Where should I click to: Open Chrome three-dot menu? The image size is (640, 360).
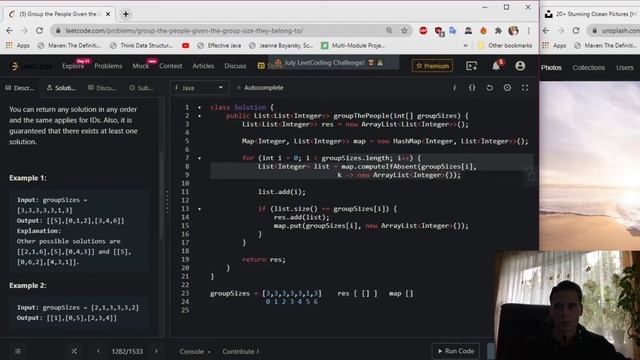point(529,31)
